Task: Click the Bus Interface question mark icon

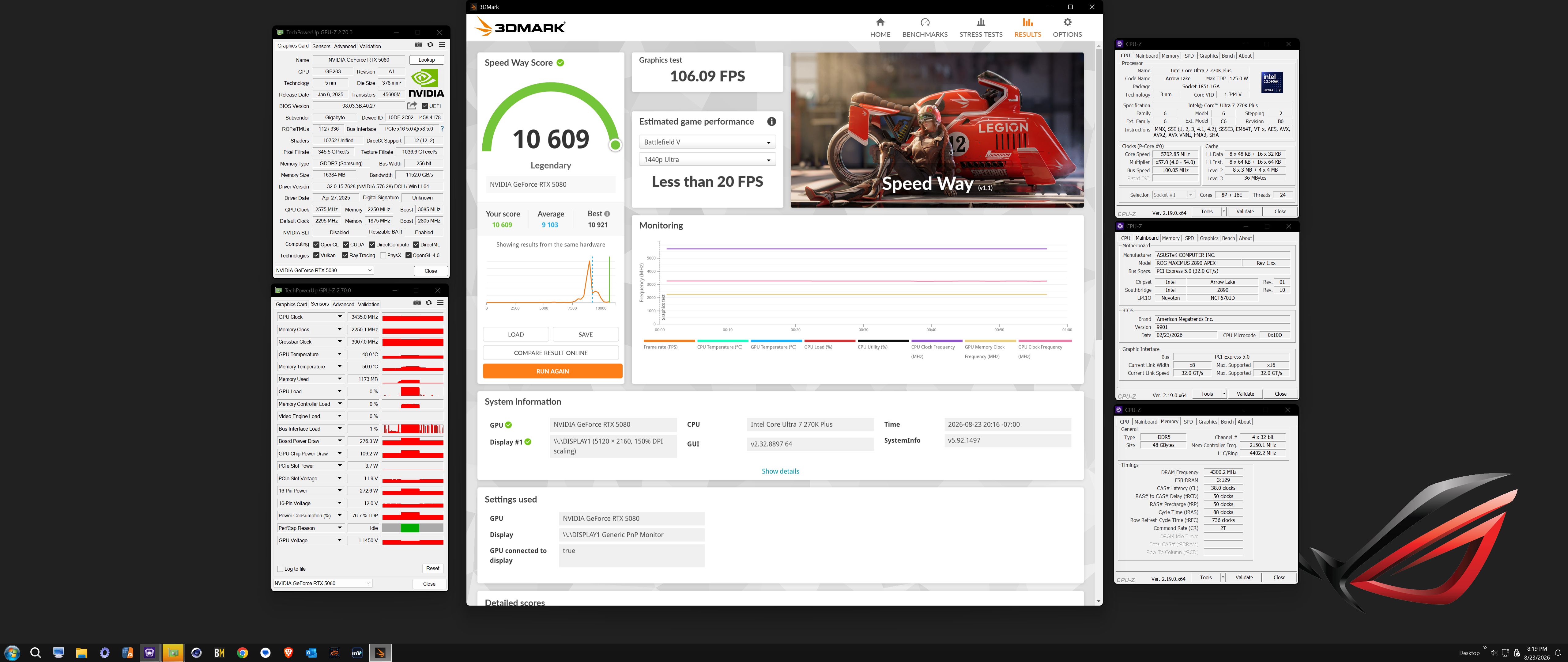Action: [442, 129]
